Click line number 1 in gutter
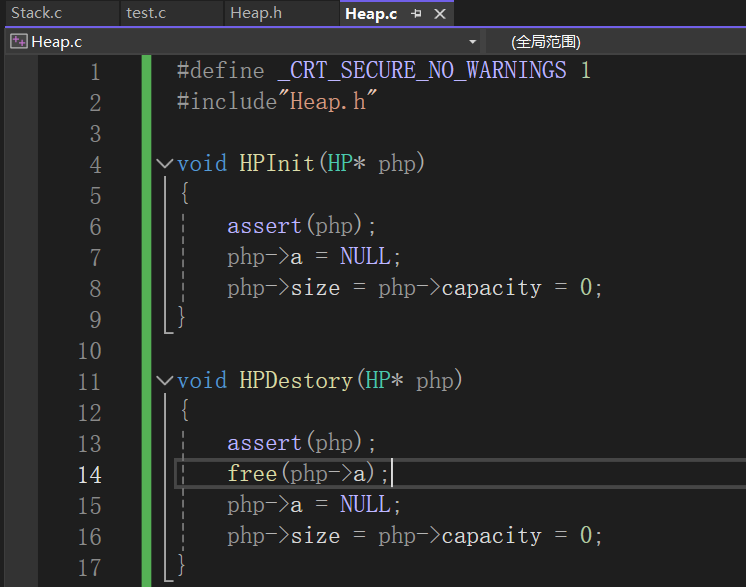The width and height of the screenshot is (746, 587). [x=95, y=72]
